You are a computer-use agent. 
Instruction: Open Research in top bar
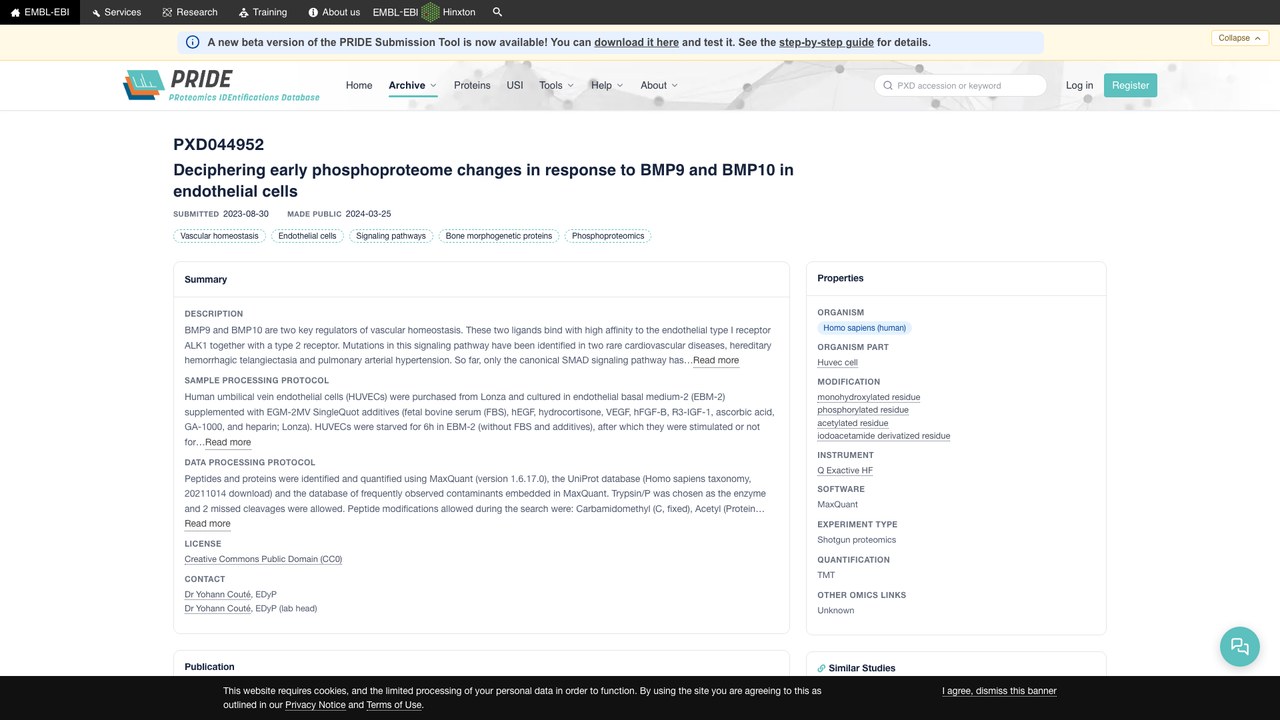point(190,12)
